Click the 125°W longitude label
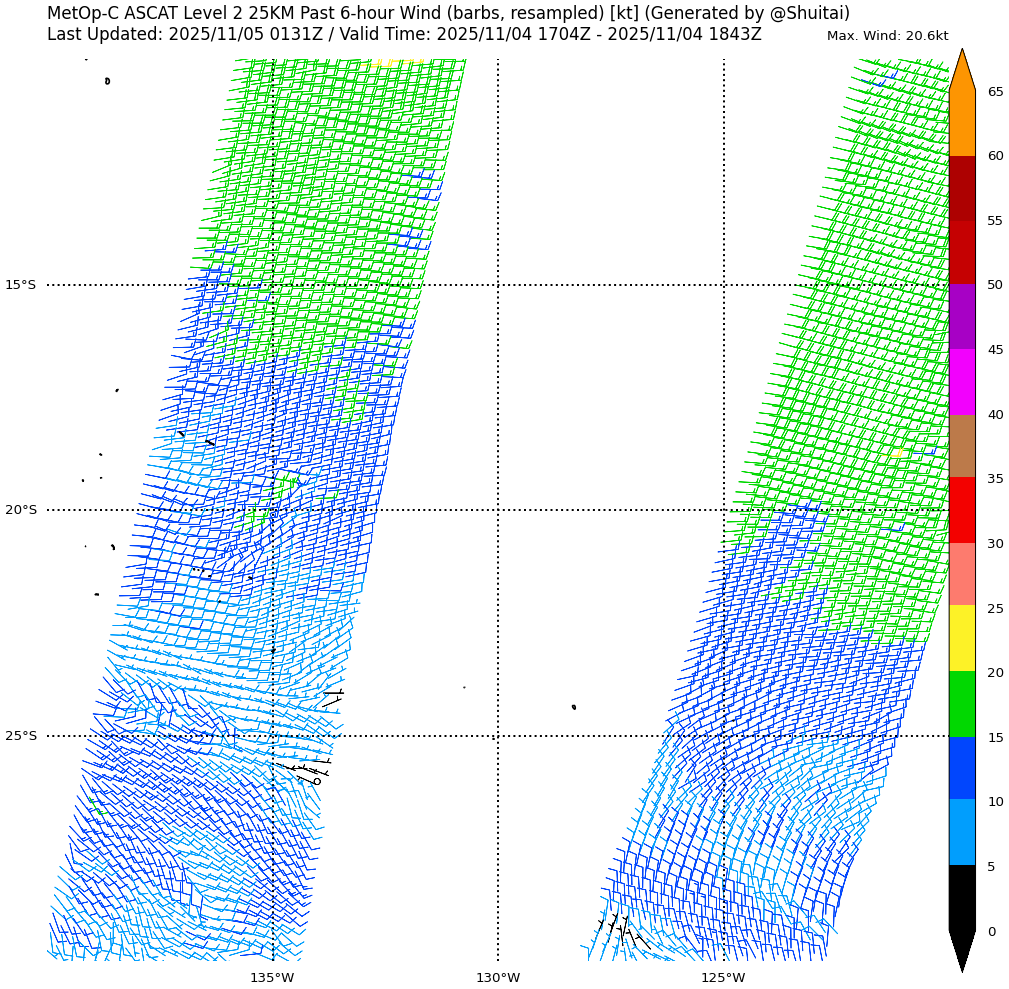Image resolution: width=1009 pixels, height=989 pixels. point(723,977)
